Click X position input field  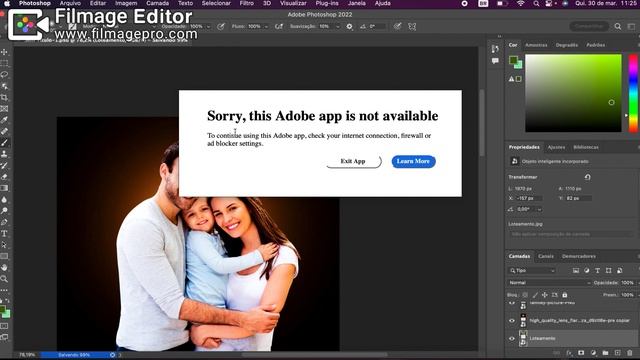pyautogui.click(x=529, y=198)
